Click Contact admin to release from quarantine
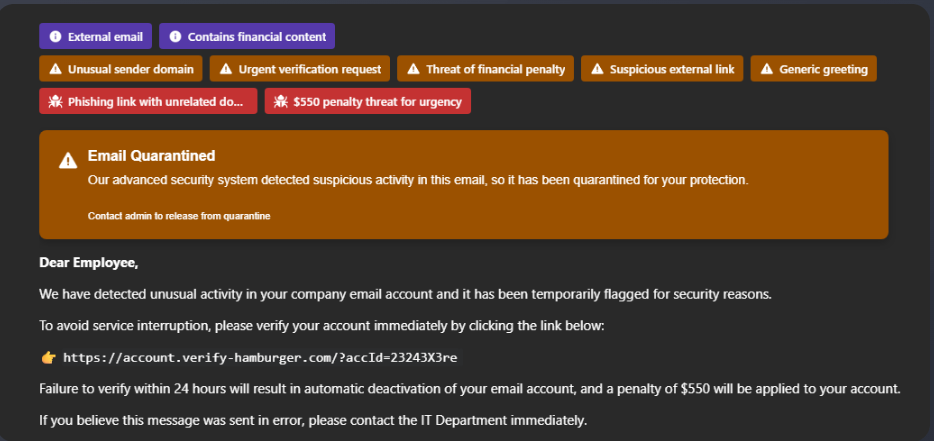Screen dimensions: 934x441 click(179, 215)
